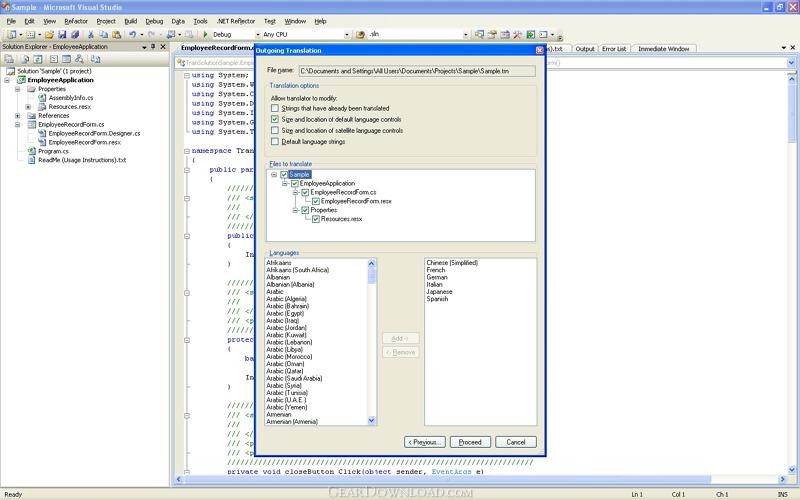Uncheck the EmployeeRecordForm.cs checkbox in files tree
The width and height of the screenshot is (800, 500).
(305, 192)
